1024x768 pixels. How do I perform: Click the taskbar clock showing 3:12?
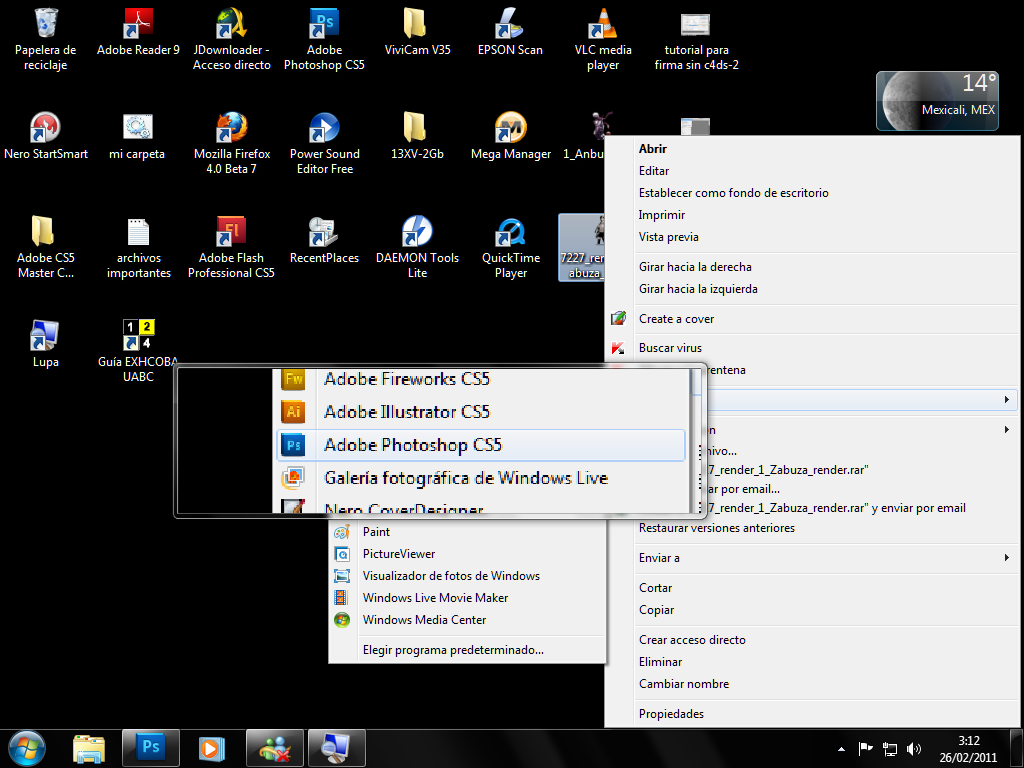[968, 749]
